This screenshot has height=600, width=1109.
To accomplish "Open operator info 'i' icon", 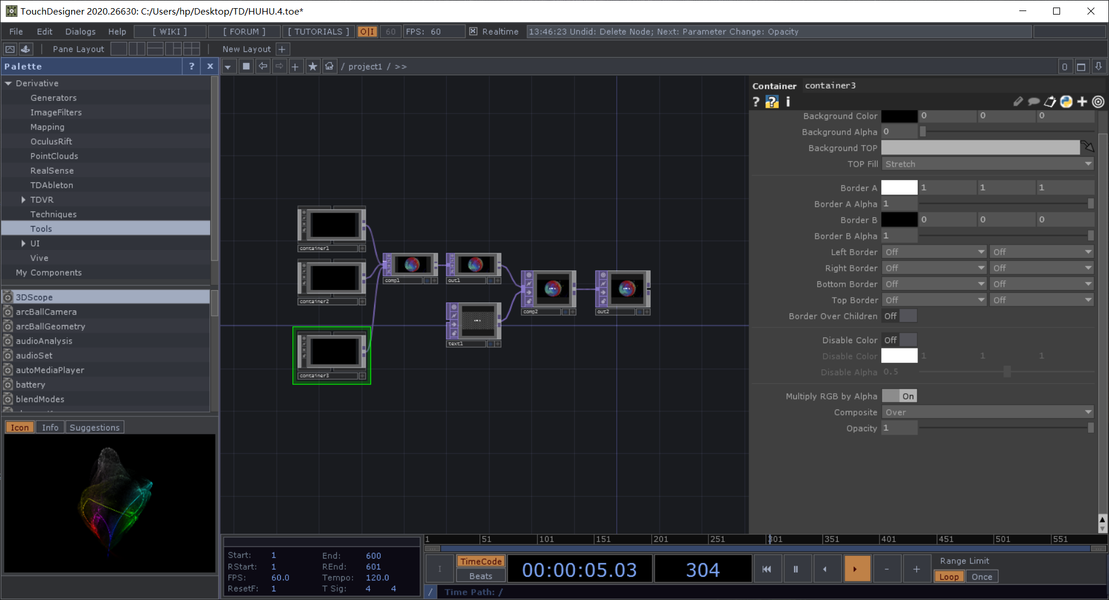I will tap(788, 102).
